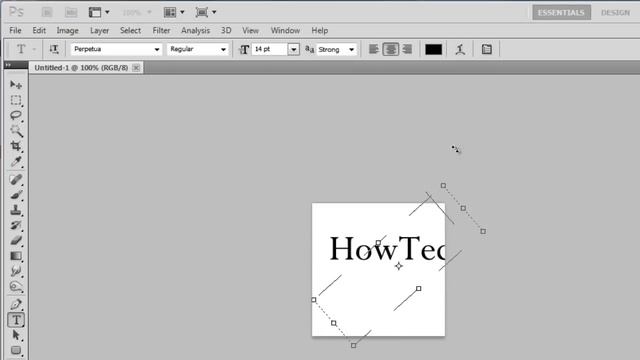Open the font size dropdown arrow

coord(293,49)
